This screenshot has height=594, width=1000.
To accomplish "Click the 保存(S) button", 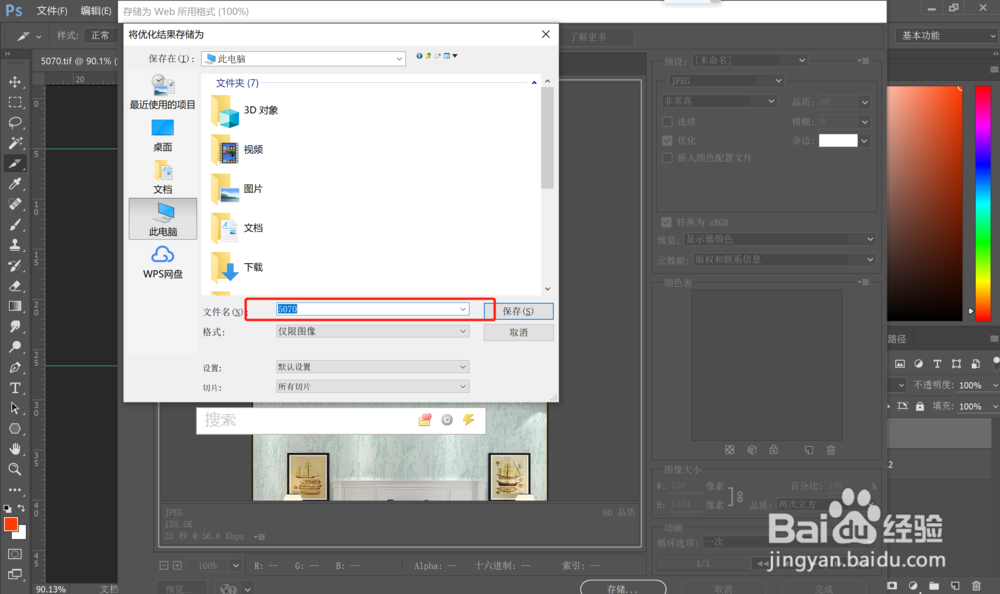I will point(518,311).
